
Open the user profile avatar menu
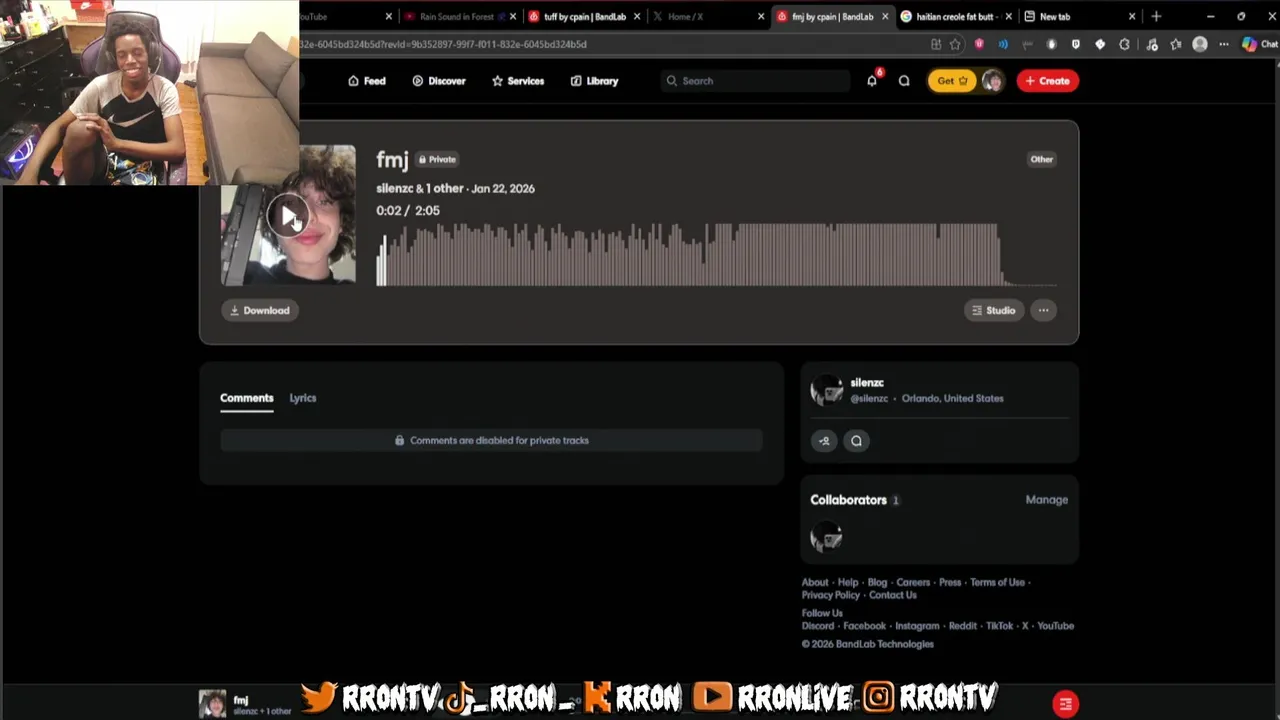(992, 81)
